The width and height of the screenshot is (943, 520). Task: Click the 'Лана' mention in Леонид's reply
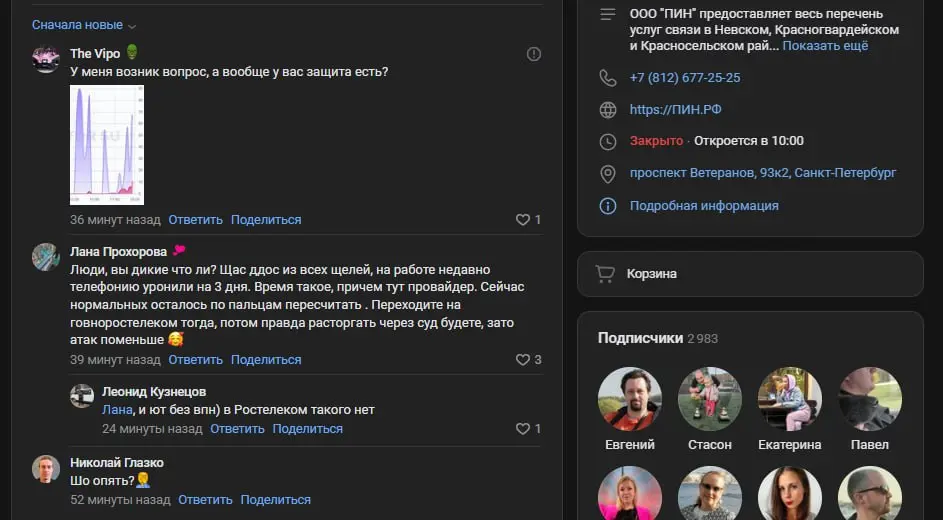(x=117, y=410)
